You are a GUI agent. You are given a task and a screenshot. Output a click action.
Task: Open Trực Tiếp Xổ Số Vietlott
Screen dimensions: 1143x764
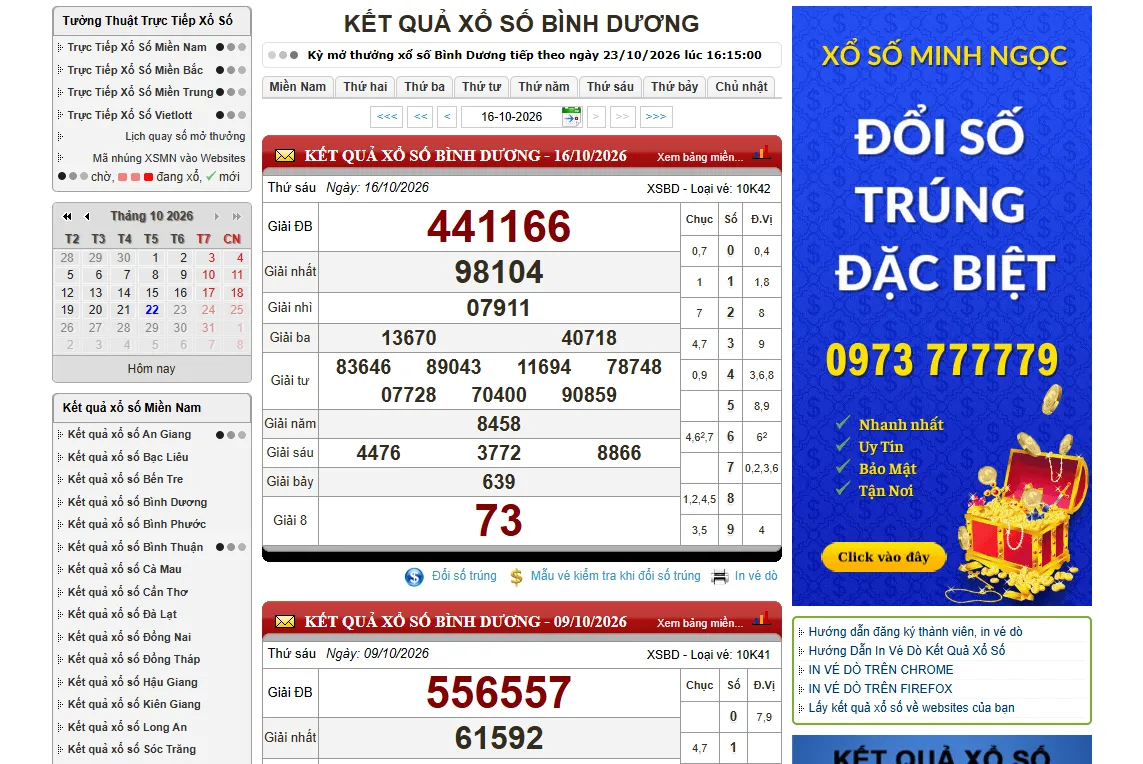[x=130, y=115]
